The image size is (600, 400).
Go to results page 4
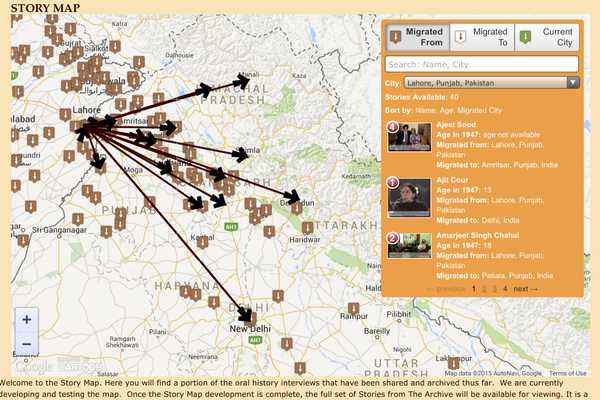505,289
